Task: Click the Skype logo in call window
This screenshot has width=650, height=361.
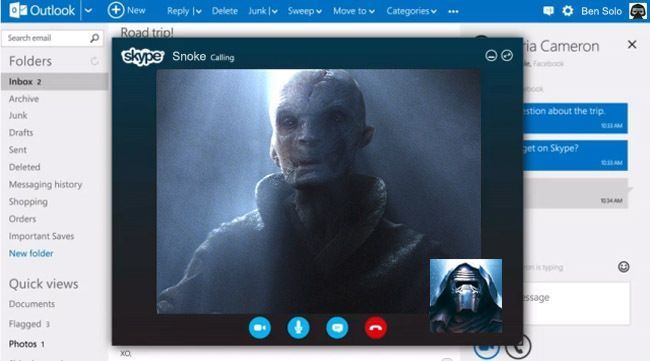Action: click(x=143, y=56)
